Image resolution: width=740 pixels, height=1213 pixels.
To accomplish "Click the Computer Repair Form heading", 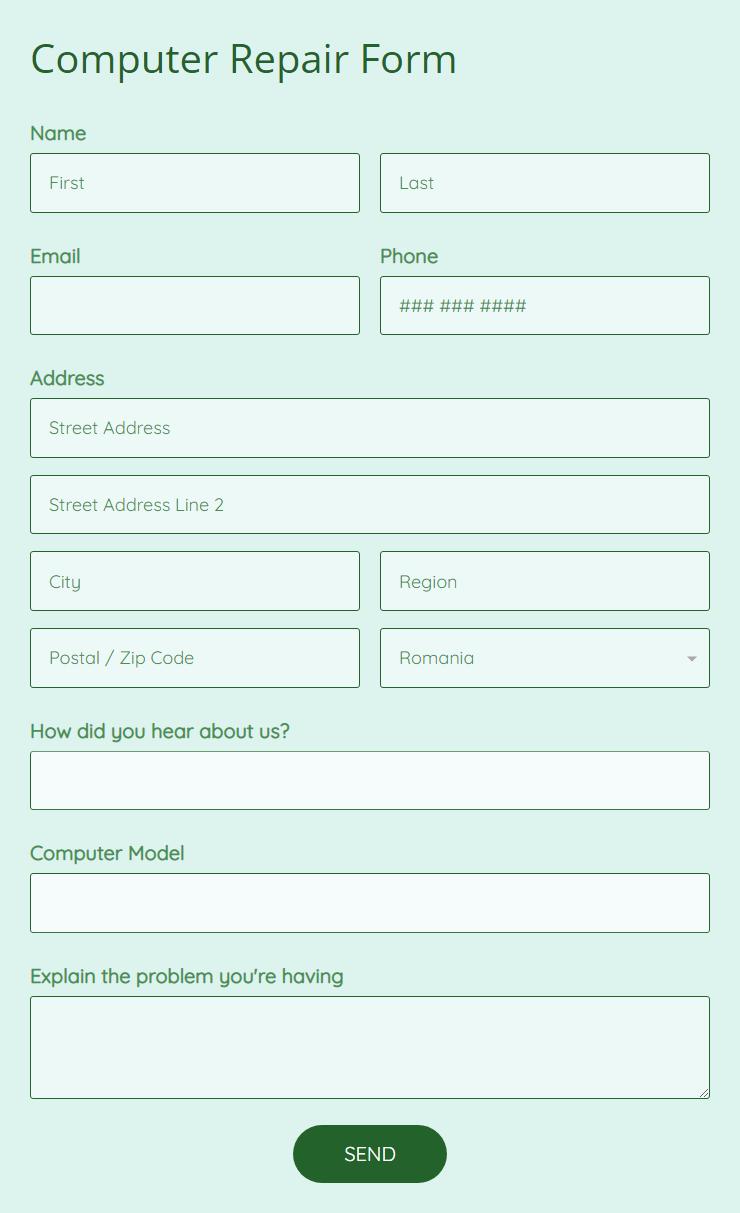I will (x=244, y=59).
